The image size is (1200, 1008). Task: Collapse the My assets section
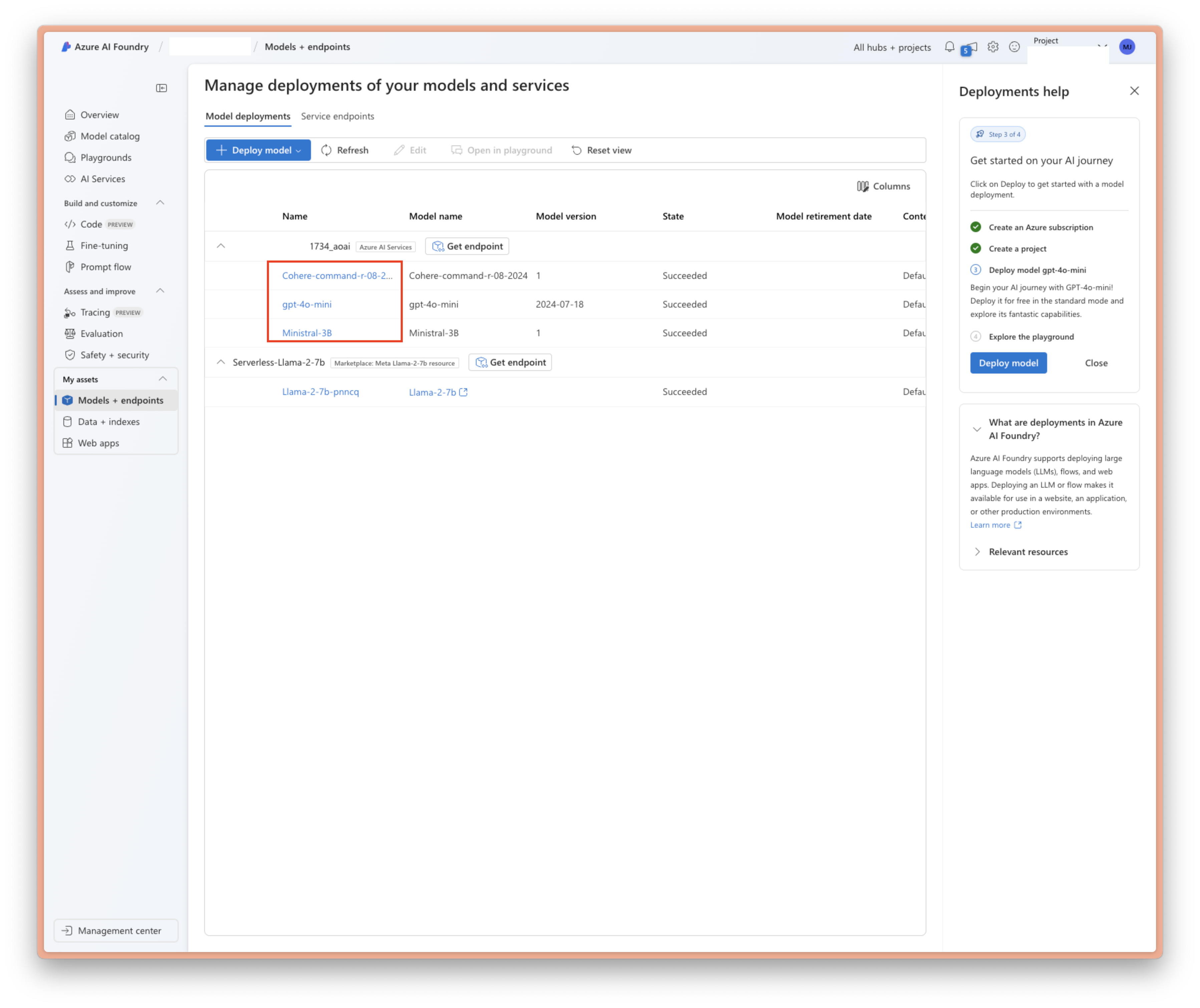(163, 379)
